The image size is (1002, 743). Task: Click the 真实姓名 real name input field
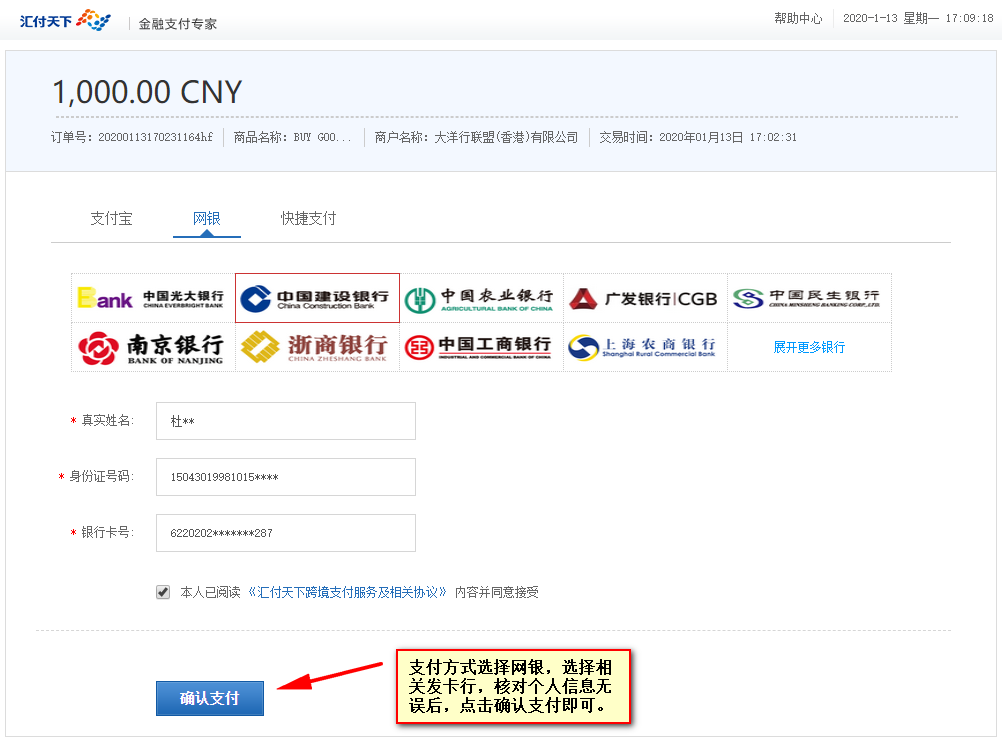[286, 421]
